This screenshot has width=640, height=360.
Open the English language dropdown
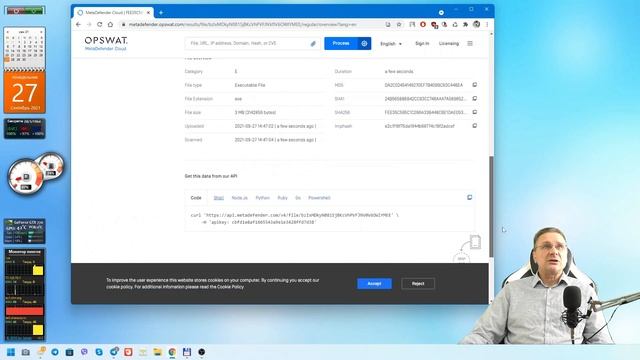pyautogui.click(x=391, y=44)
